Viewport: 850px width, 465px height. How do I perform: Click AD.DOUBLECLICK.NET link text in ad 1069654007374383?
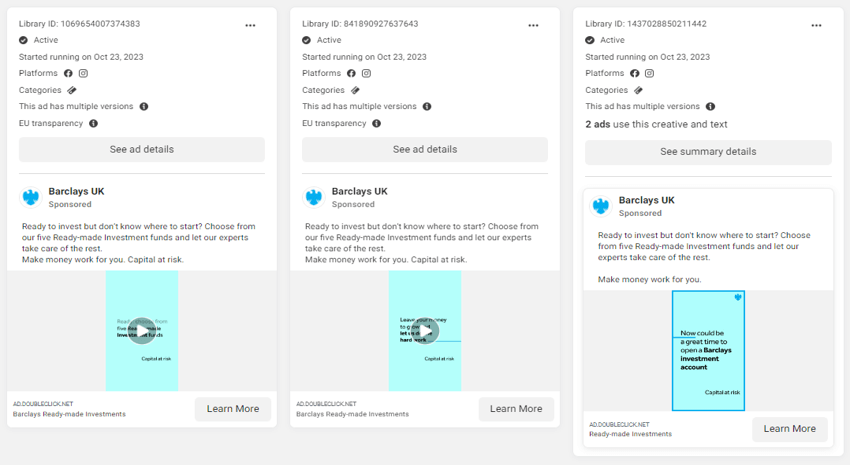tap(43, 404)
